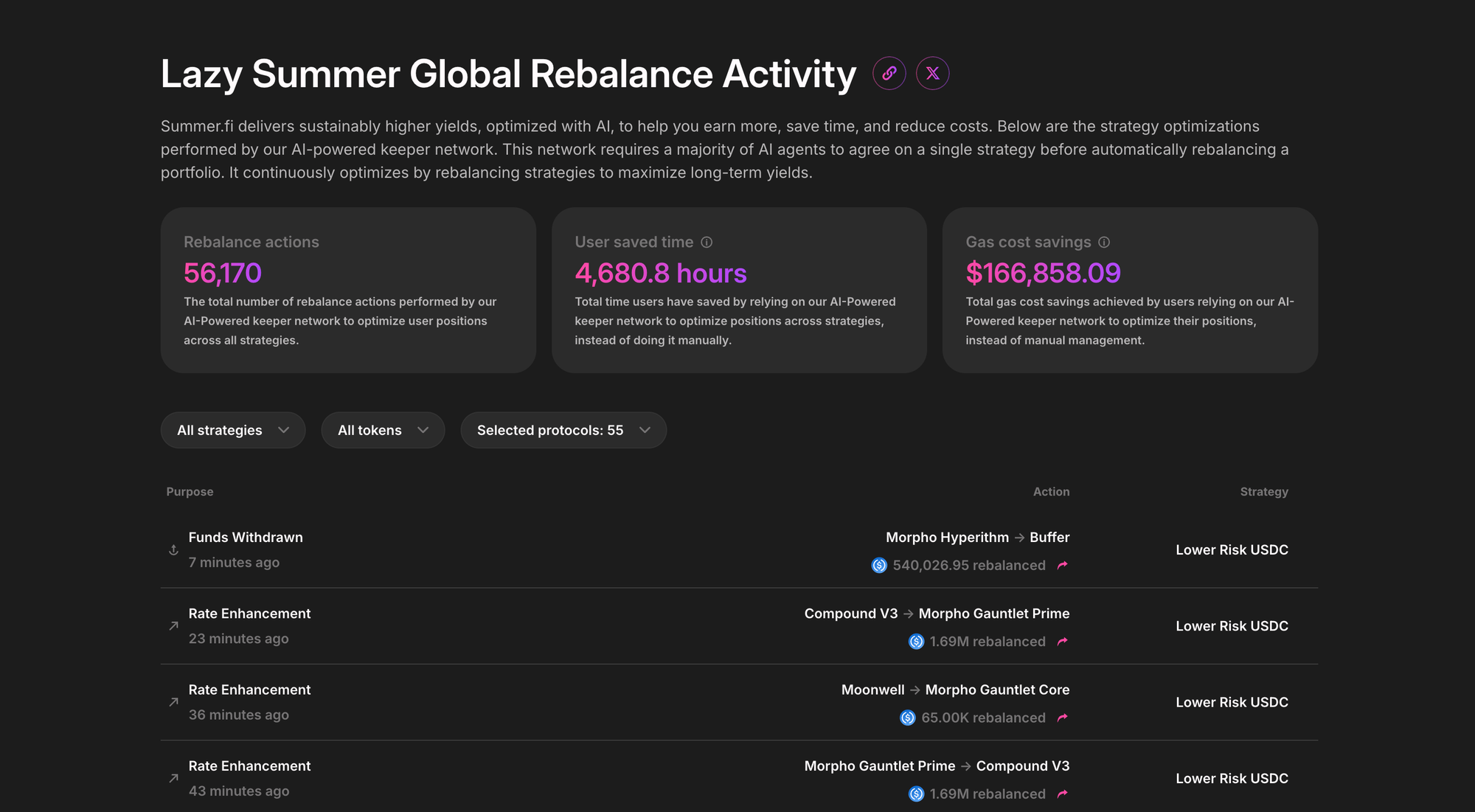Open transaction arrow for 65.00K rebalanced

coord(1062,718)
